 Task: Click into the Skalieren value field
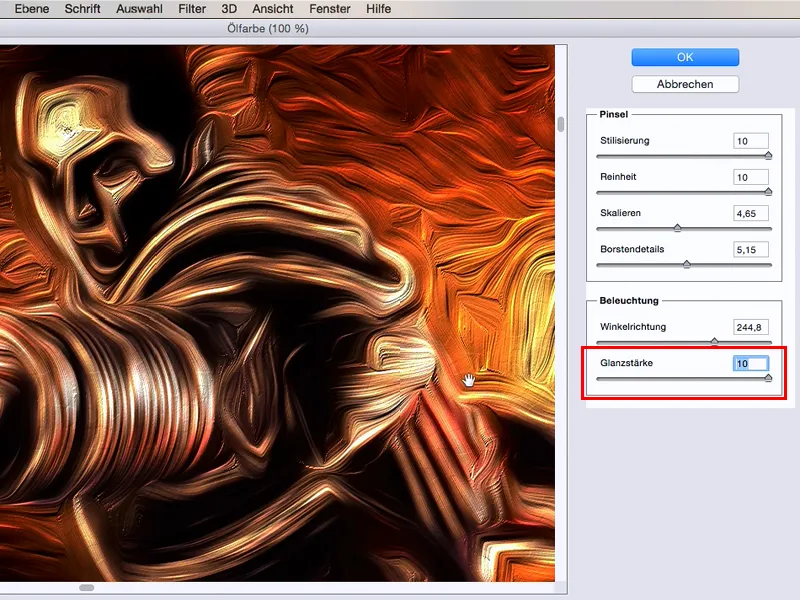[750, 213]
